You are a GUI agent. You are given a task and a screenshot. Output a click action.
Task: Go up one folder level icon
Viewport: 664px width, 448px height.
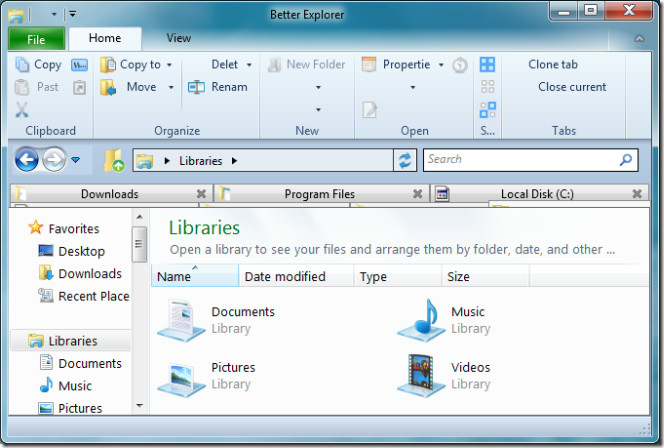click(114, 160)
